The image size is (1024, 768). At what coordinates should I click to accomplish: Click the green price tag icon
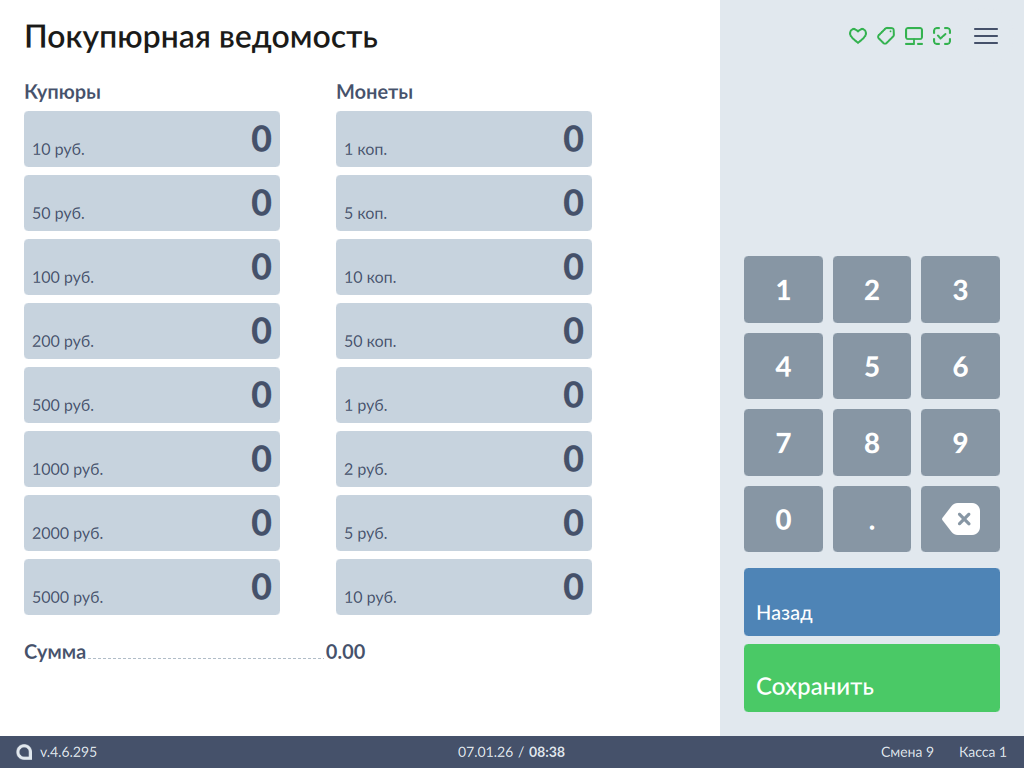pyautogui.click(x=885, y=36)
